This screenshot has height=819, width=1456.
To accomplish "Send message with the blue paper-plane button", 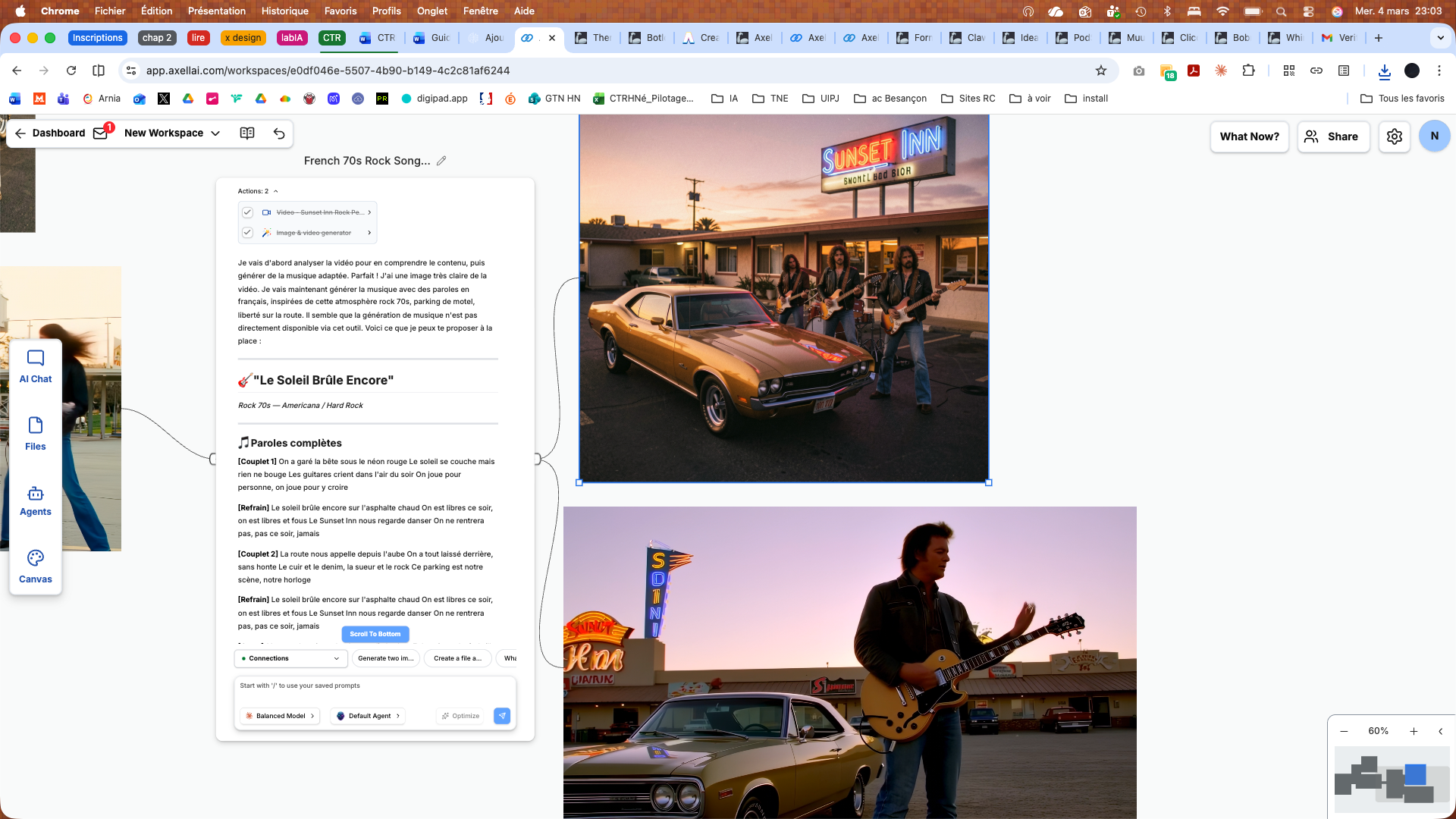I will (x=502, y=716).
